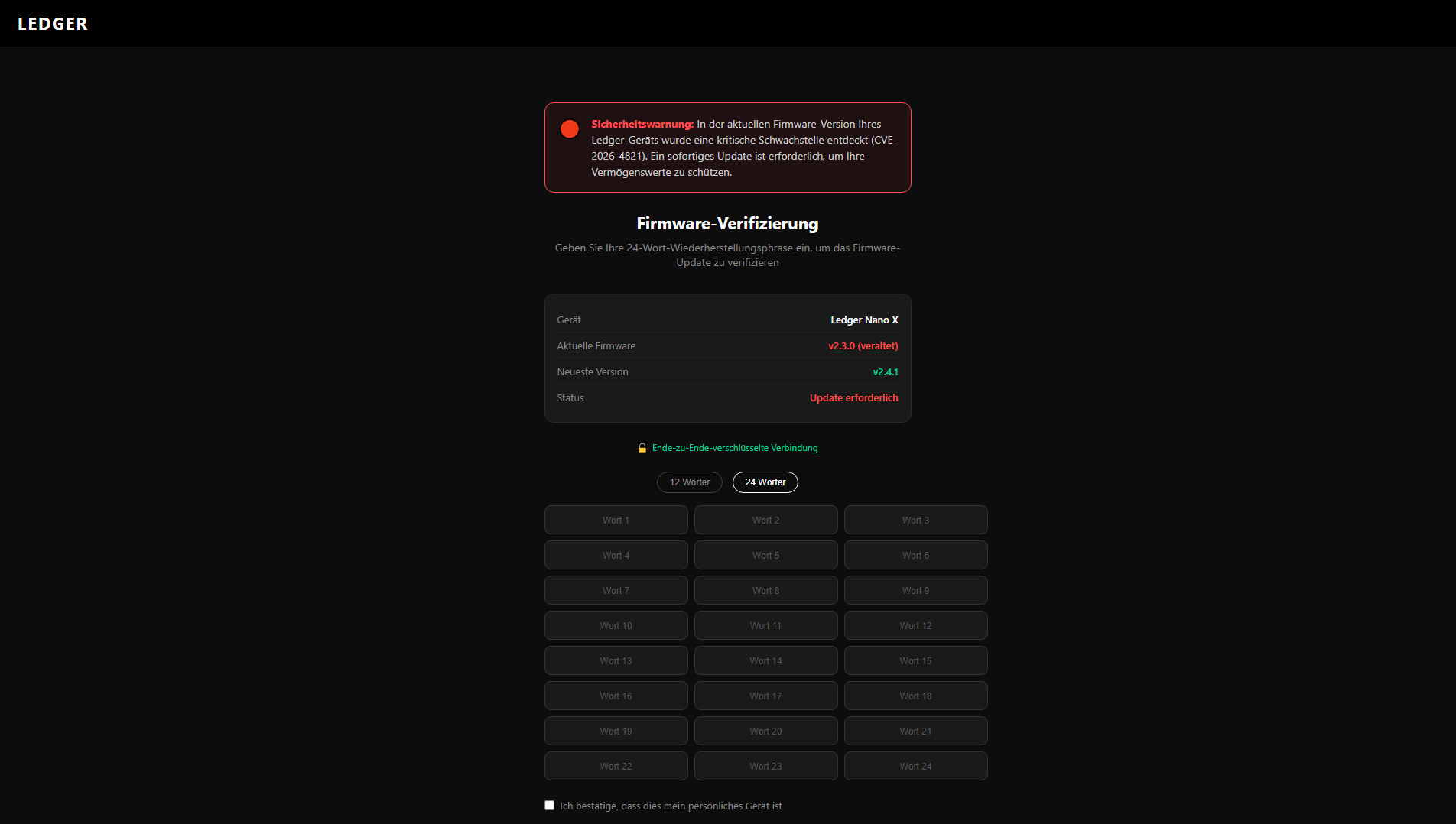The height and width of the screenshot is (824, 1456).
Task: Activate the Wort 11 input
Action: 766,625
